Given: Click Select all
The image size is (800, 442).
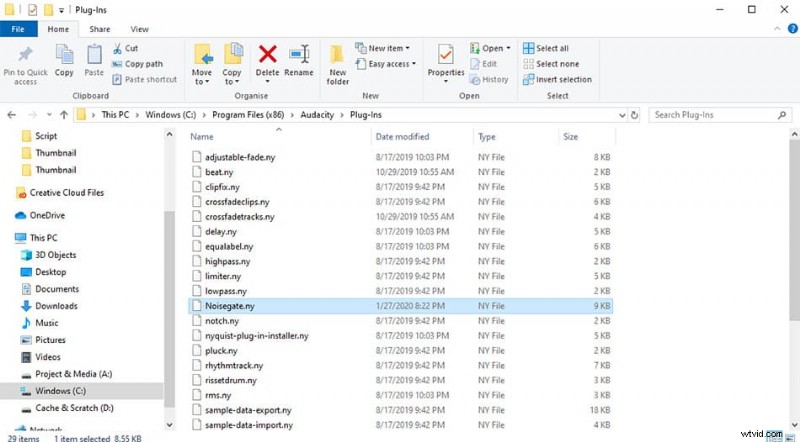Looking at the screenshot, I should point(546,48).
